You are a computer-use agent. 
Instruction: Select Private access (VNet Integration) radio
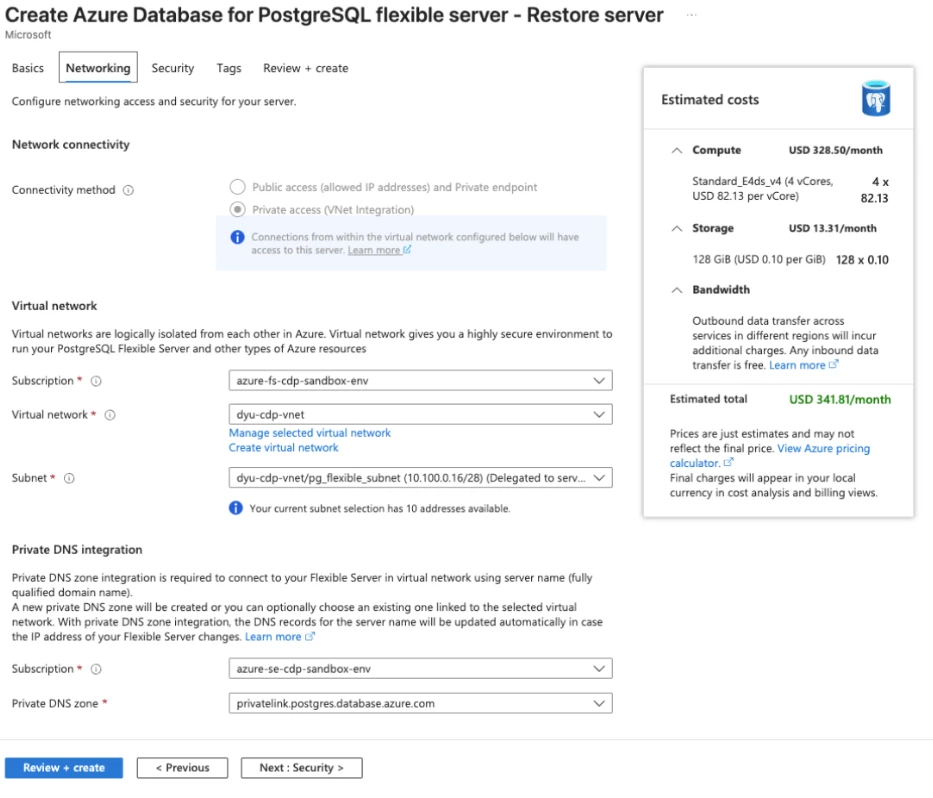click(237, 209)
